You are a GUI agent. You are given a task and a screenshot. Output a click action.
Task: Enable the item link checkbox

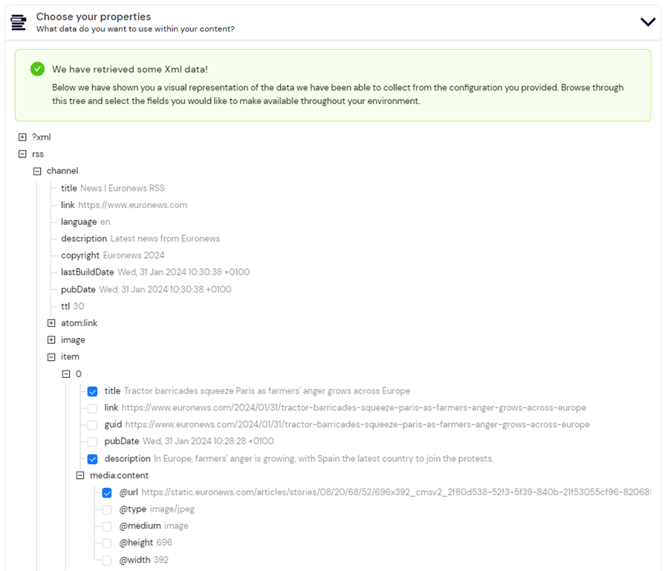point(92,408)
